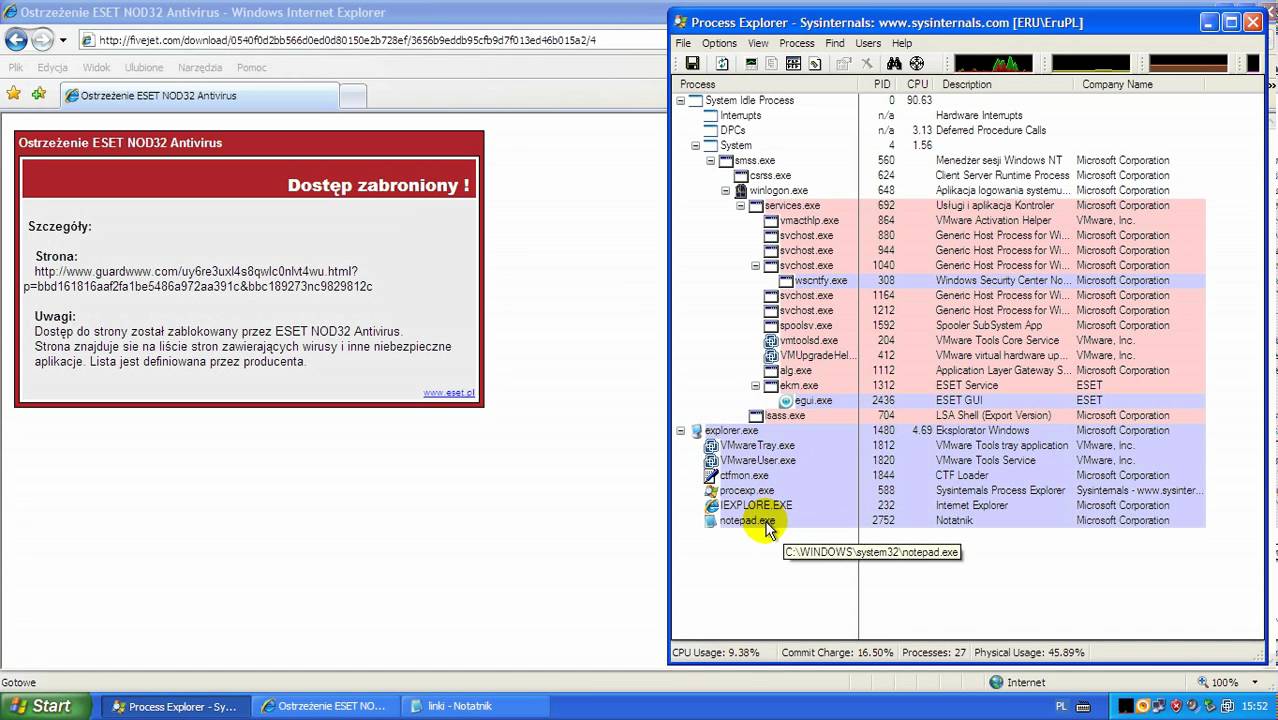Click the binoculars Find icon

click(894, 64)
